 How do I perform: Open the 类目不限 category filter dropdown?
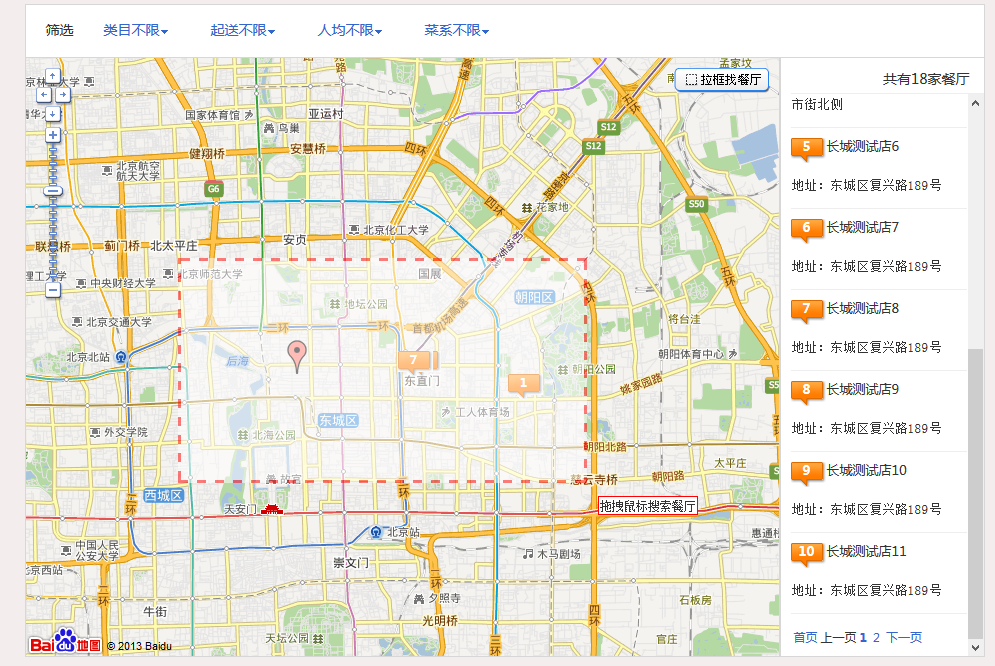[x=135, y=30]
